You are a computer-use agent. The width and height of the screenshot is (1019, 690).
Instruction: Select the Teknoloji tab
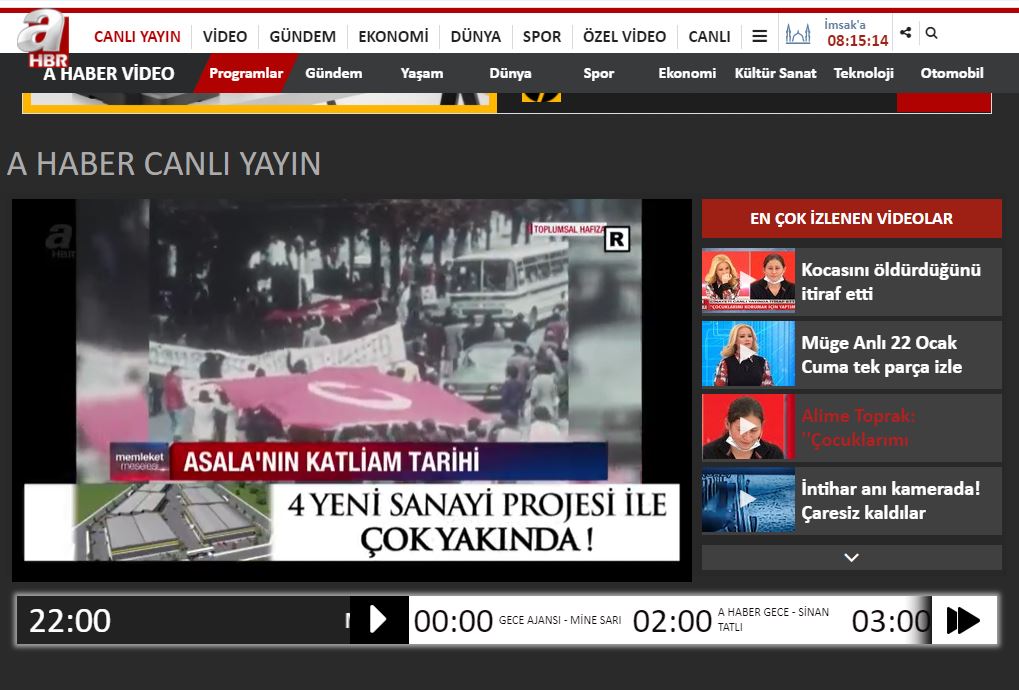864,73
